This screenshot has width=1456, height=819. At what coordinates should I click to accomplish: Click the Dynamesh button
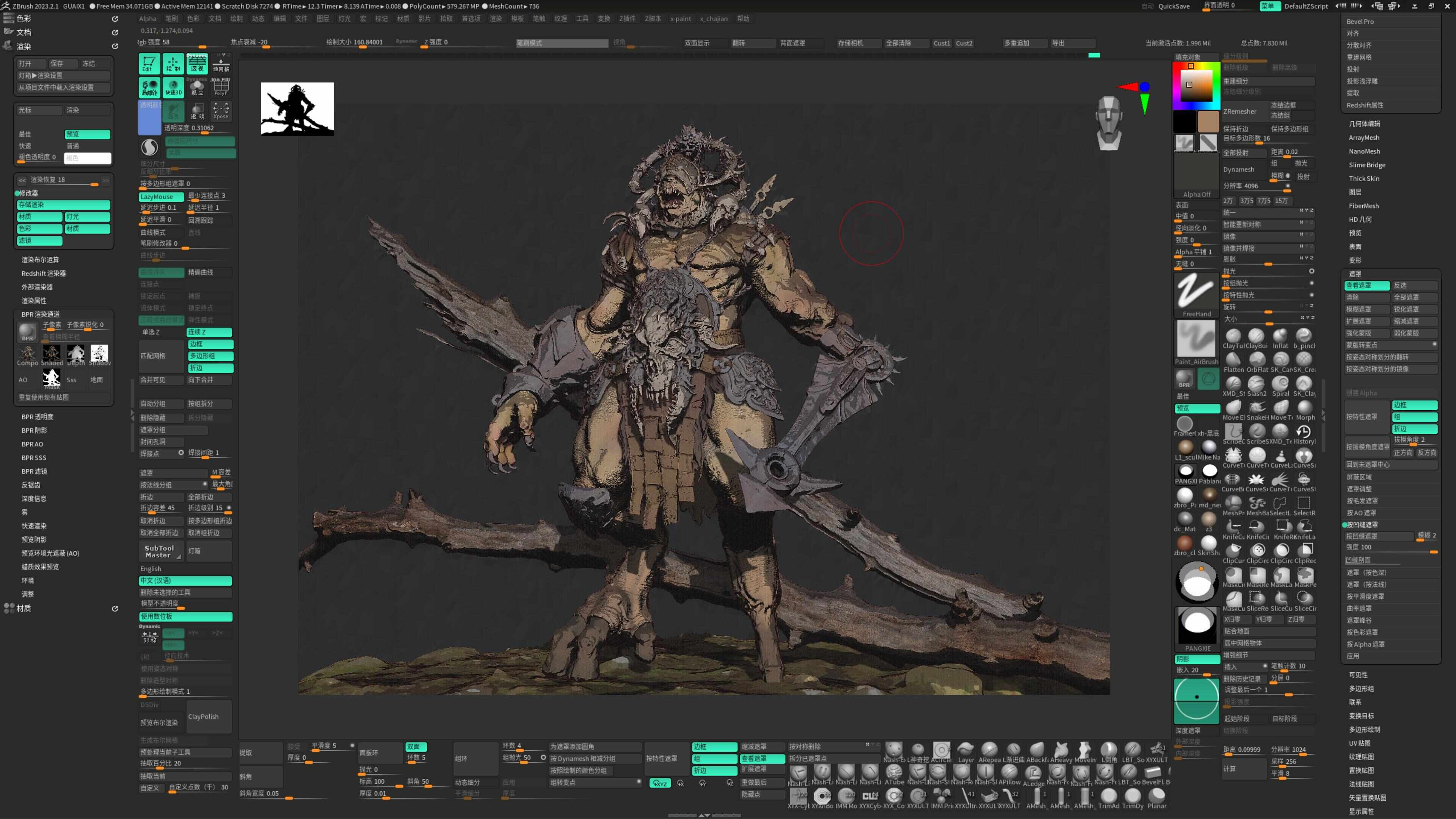click(1244, 169)
